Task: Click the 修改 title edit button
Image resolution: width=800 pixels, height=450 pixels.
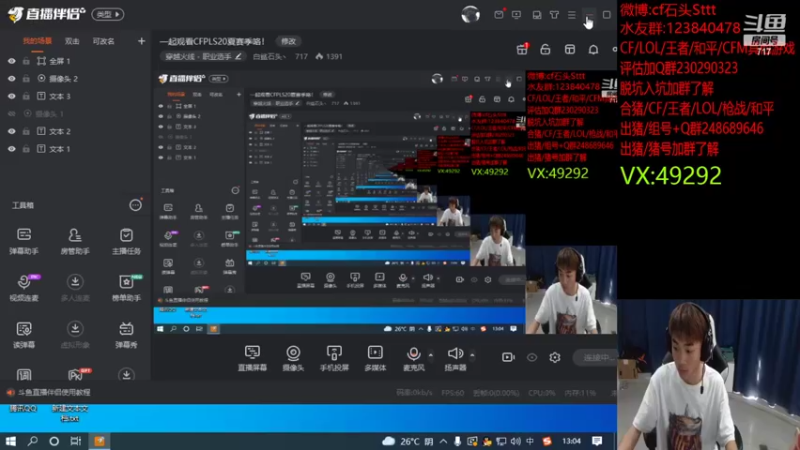Action: coord(288,41)
